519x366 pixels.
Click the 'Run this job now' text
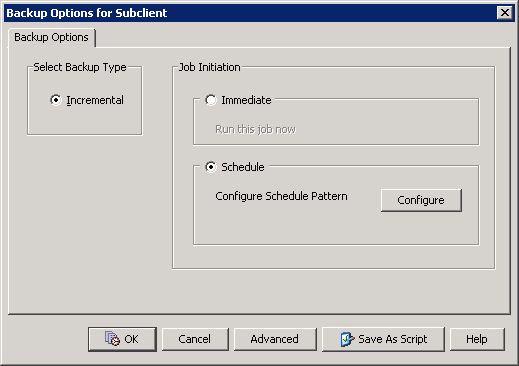pyautogui.click(x=255, y=129)
